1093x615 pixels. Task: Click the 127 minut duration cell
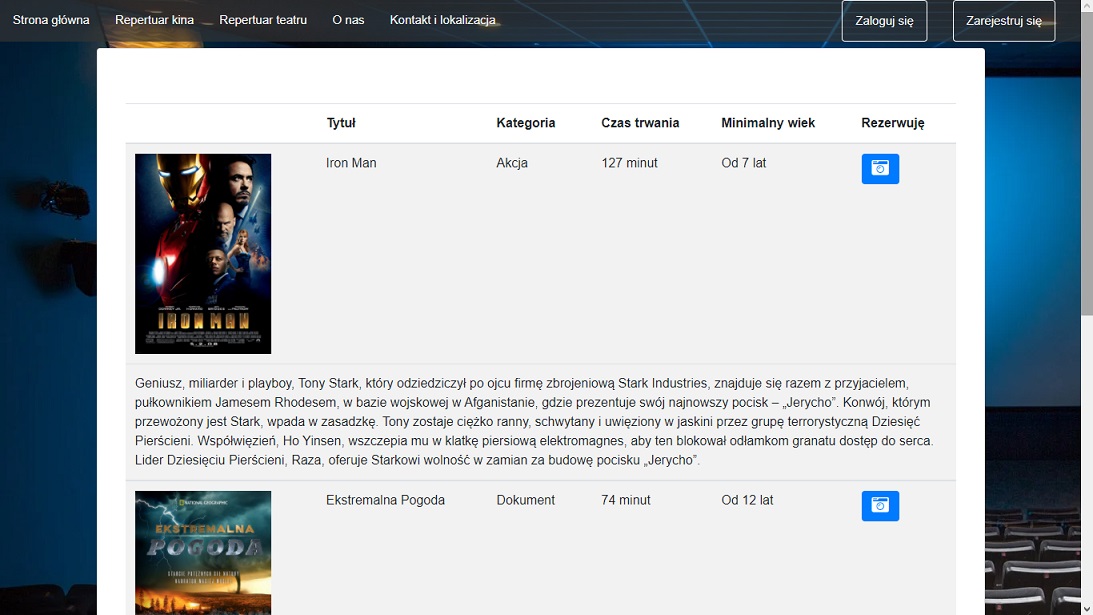click(629, 163)
